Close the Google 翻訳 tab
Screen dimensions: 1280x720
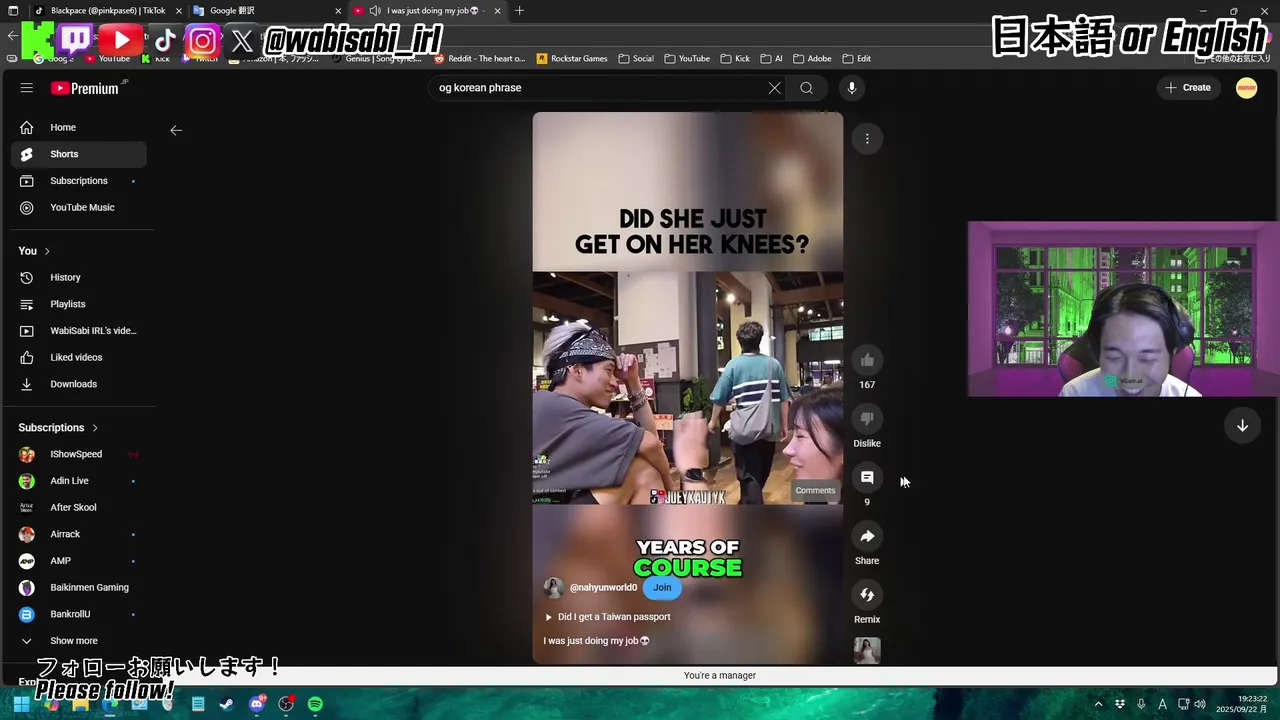coord(336,11)
